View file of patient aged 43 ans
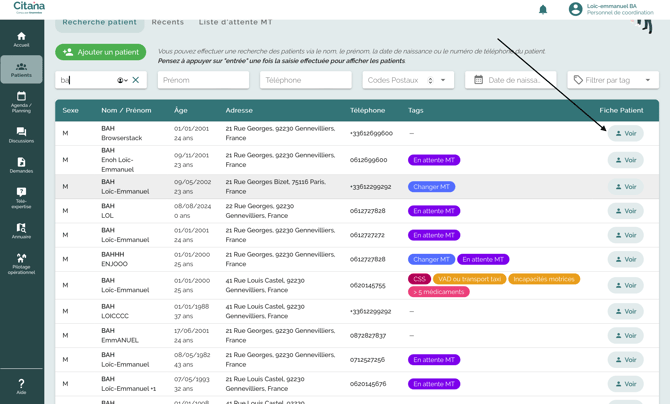Image resolution: width=670 pixels, height=404 pixels. pos(626,360)
